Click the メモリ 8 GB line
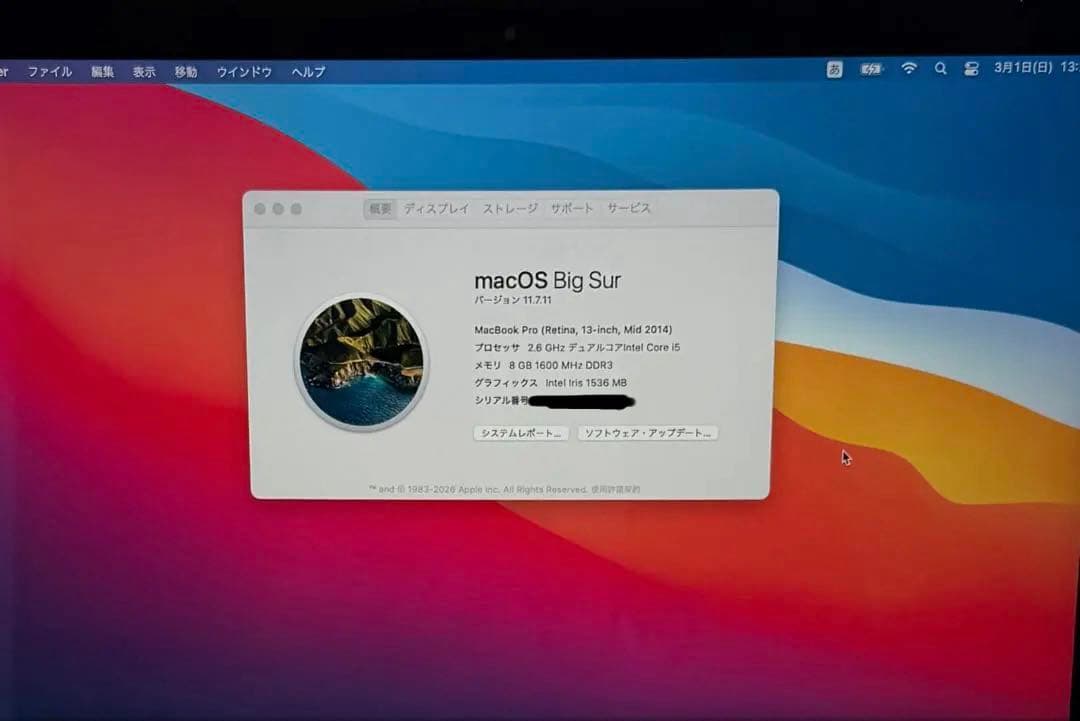This screenshot has height=721, width=1080. click(x=543, y=366)
